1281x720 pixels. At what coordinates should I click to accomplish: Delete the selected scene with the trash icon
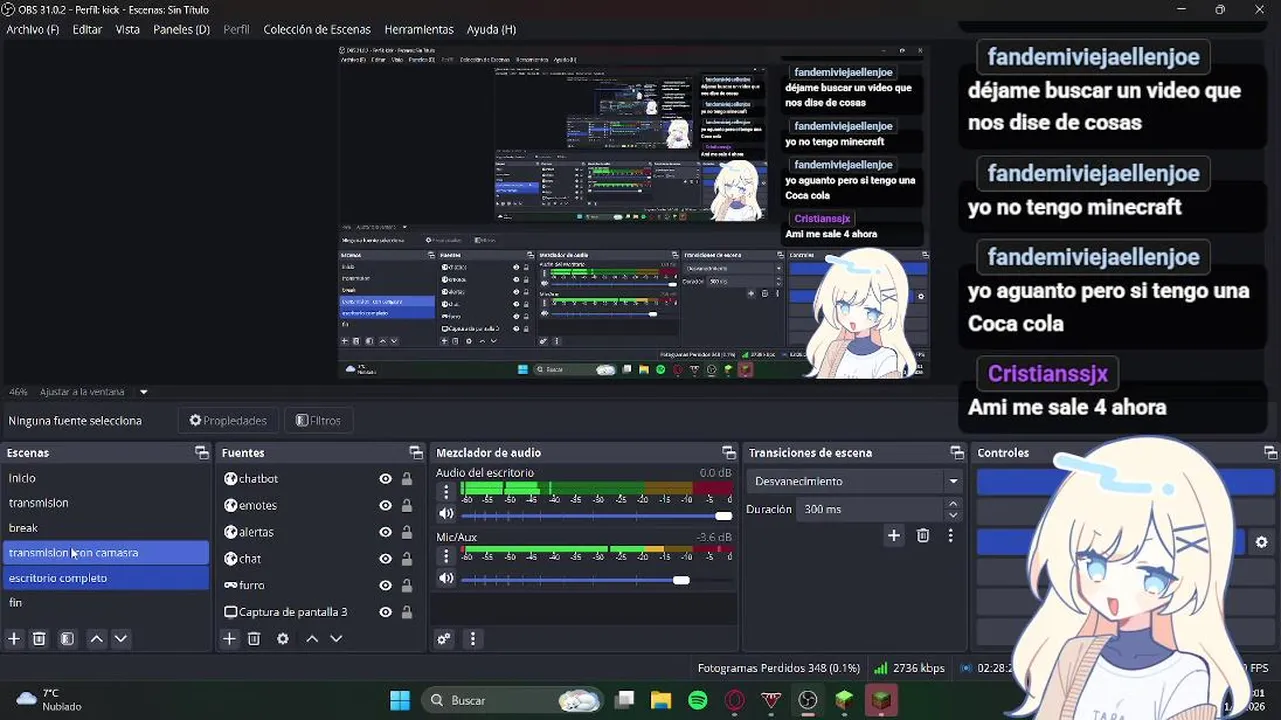[x=39, y=639]
